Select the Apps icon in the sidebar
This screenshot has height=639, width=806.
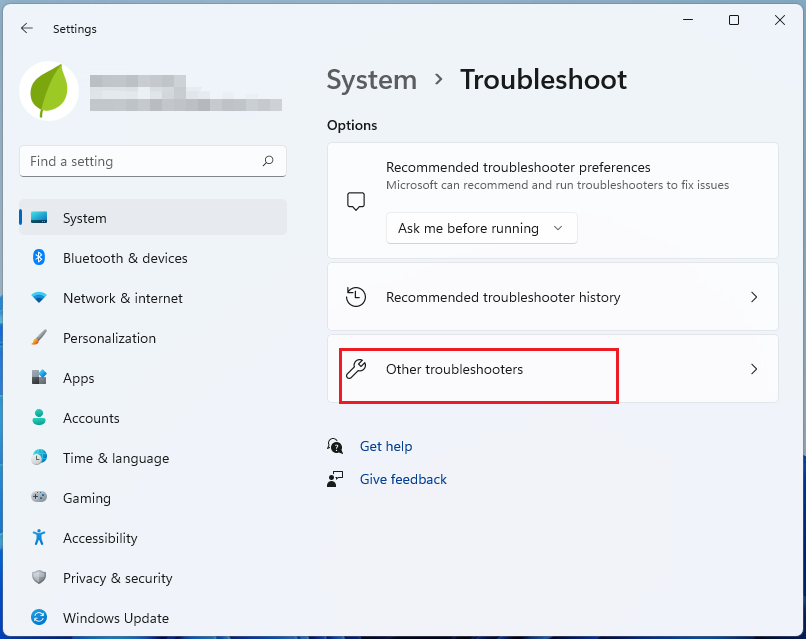(x=40, y=378)
